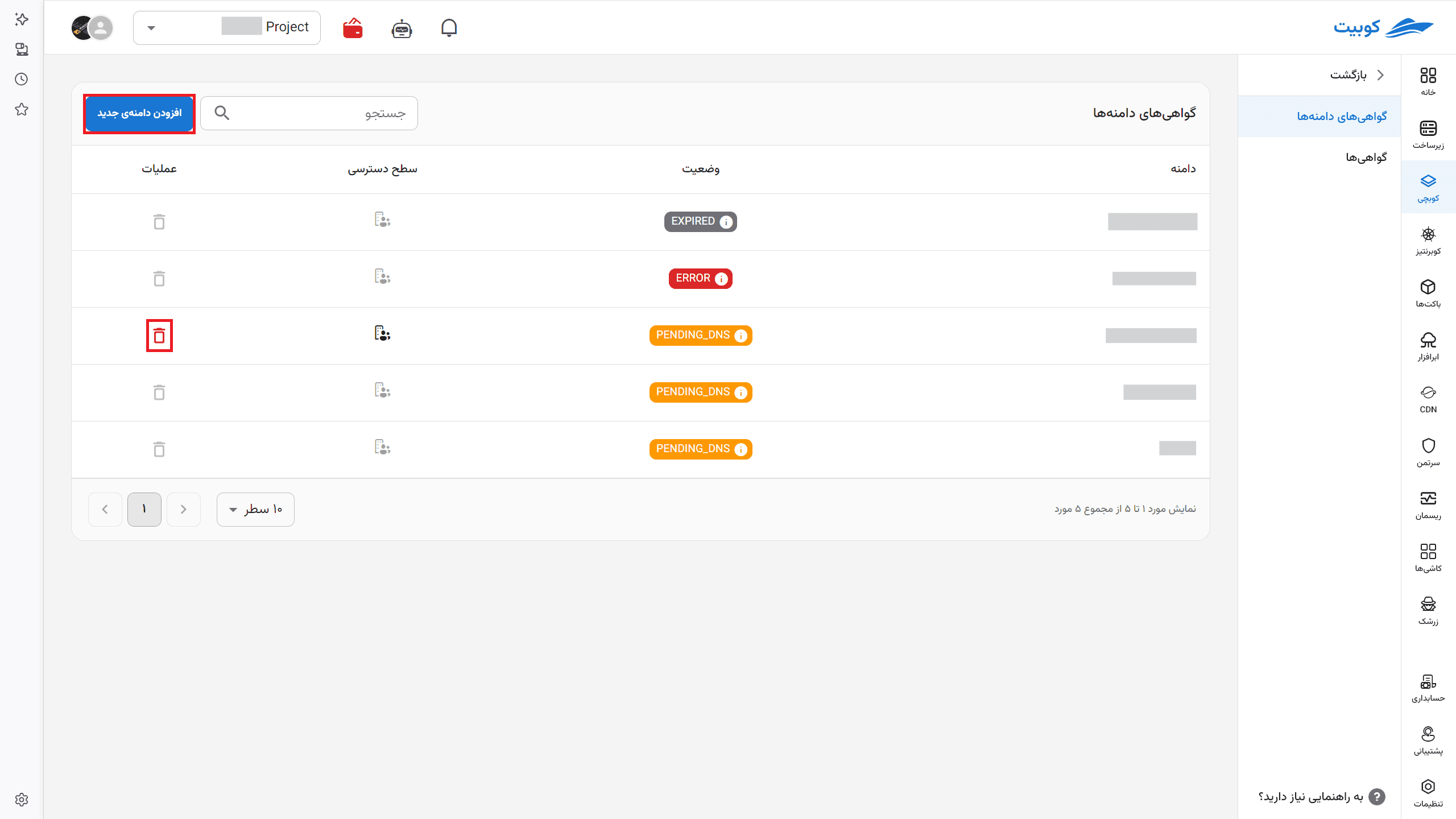1456x819 pixels.
Task: Go to خانه in the sidebar
Action: click(x=1428, y=81)
